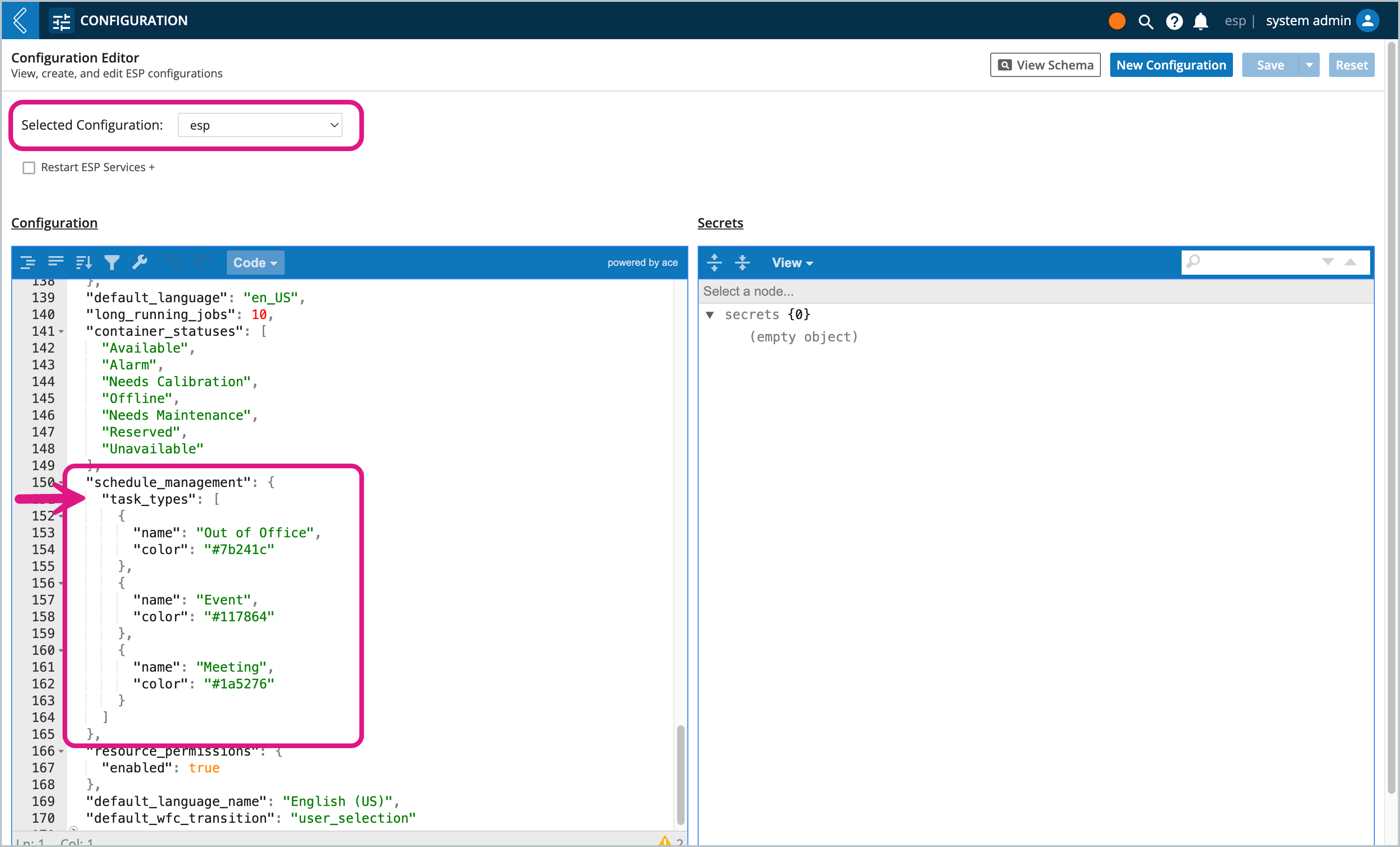Open the View dropdown in Secrets panel
1400x847 pixels.
point(791,262)
